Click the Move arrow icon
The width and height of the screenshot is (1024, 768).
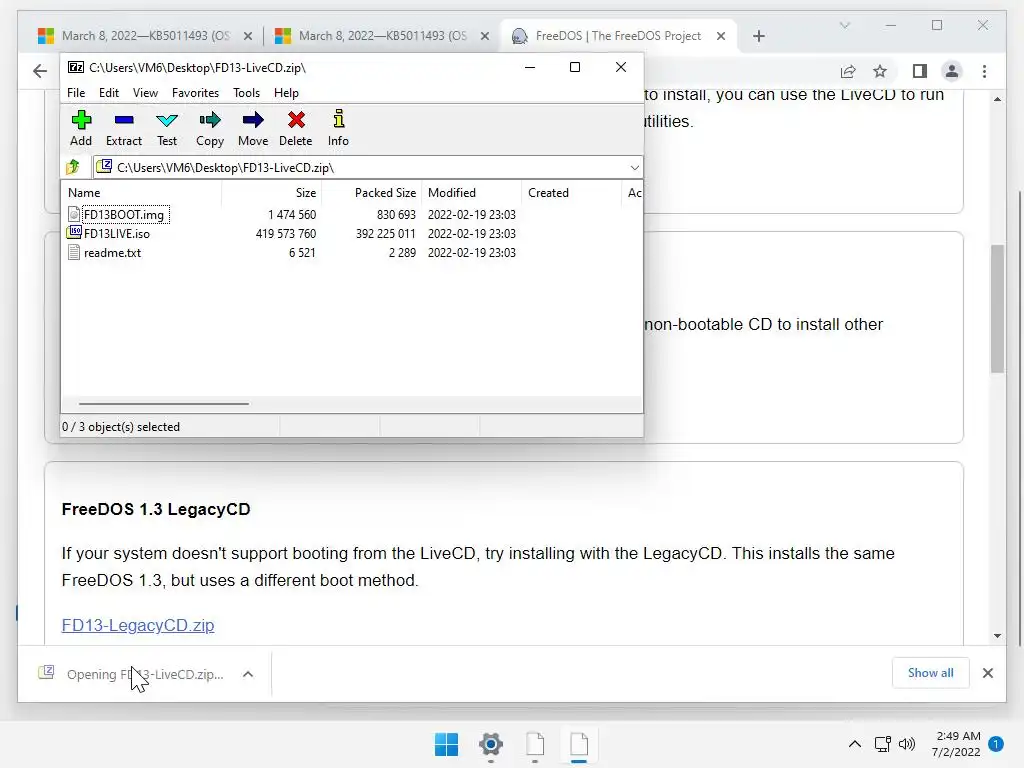point(253,128)
